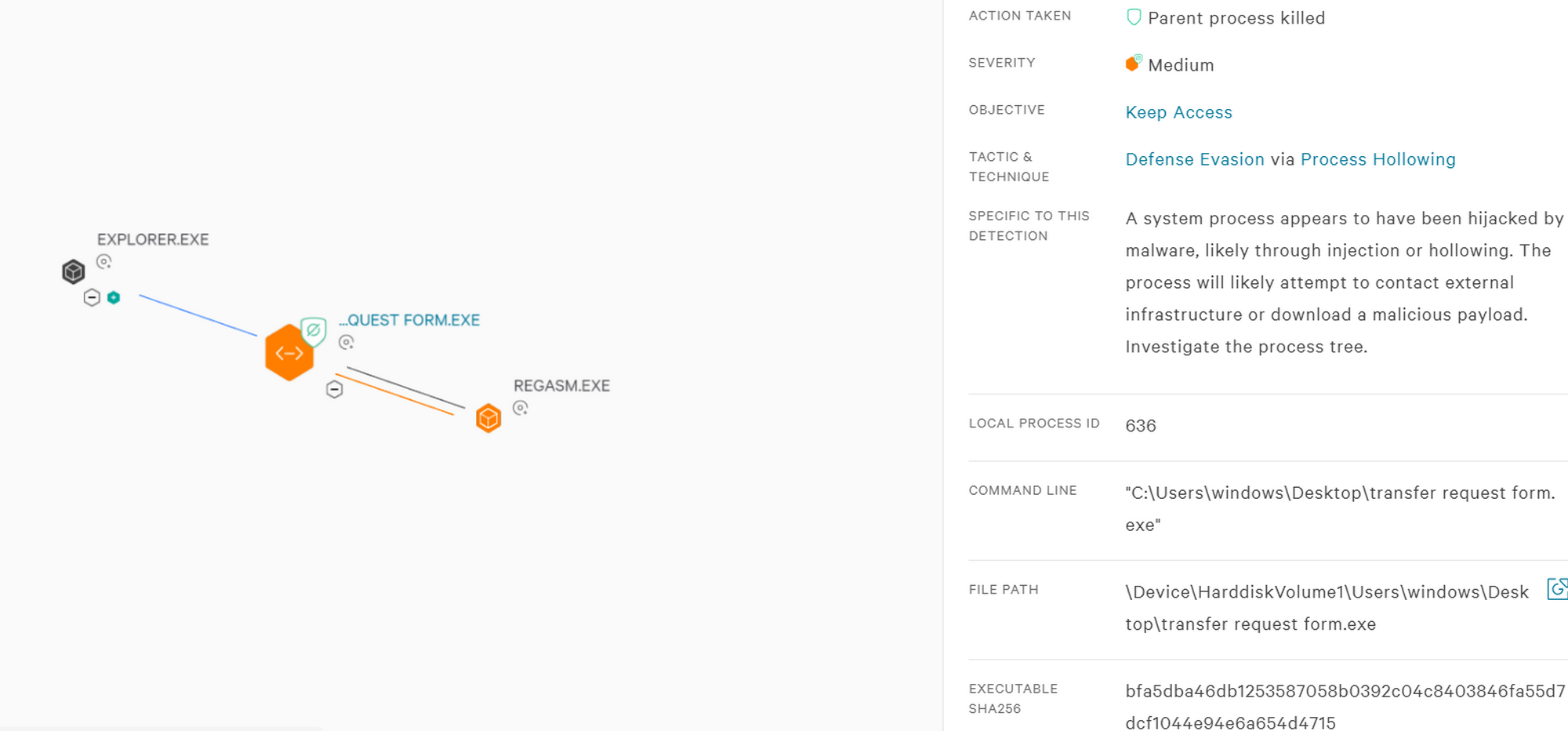Toggle the detection shield on the QUEST FORM.EXE node
The height and width of the screenshot is (731, 1568).
tap(313, 333)
